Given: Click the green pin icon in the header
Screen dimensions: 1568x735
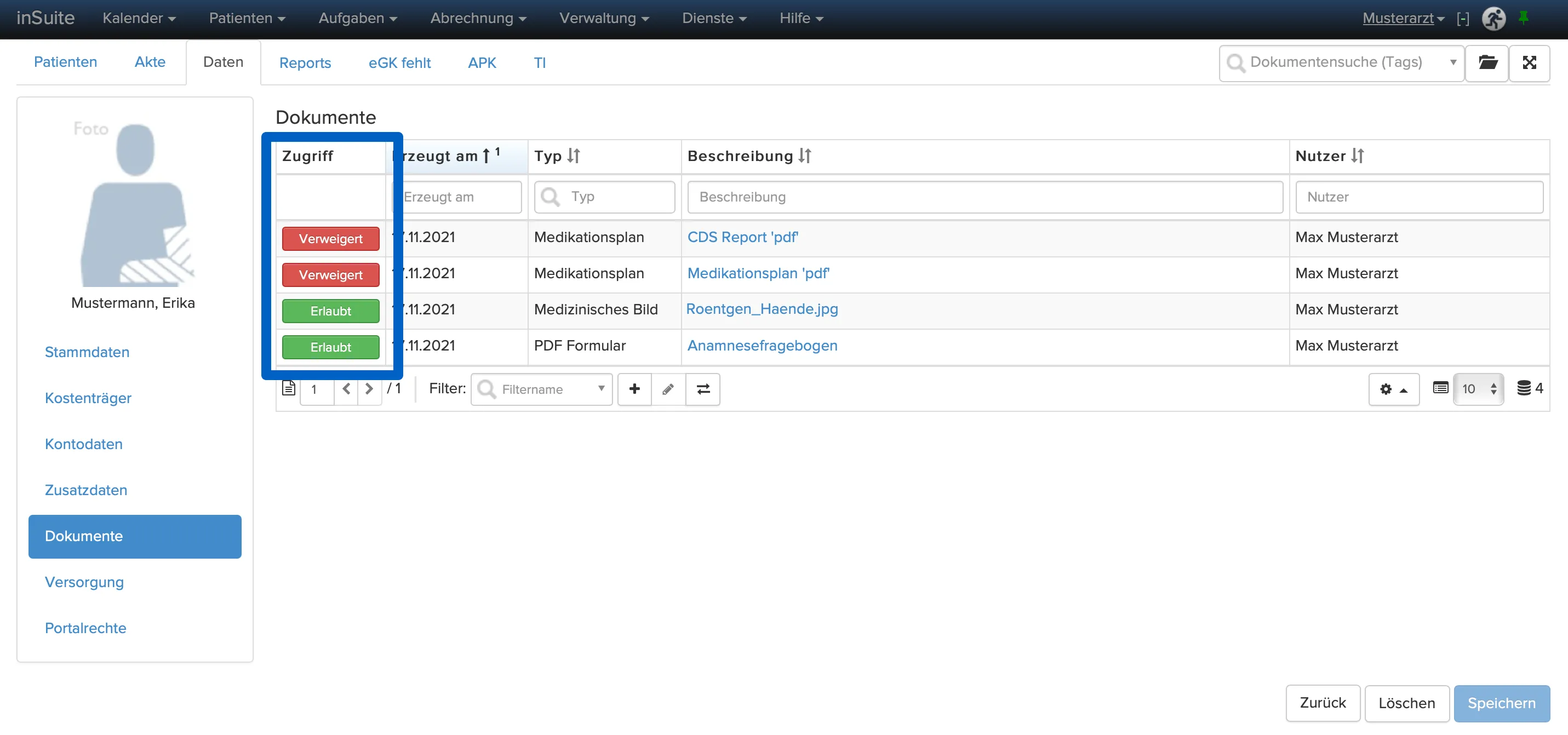Looking at the screenshot, I should [1523, 18].
